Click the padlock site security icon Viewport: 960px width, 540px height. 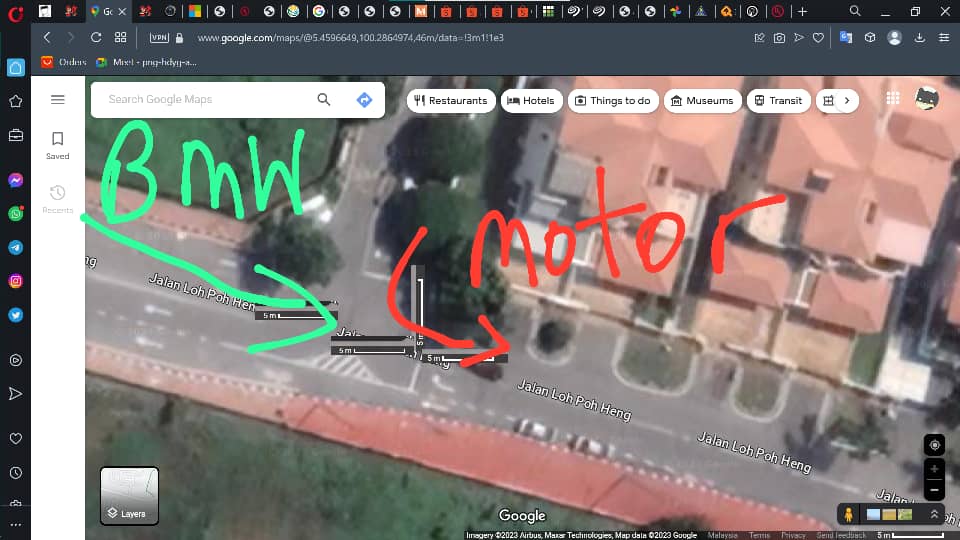click(x=179, y=38)
